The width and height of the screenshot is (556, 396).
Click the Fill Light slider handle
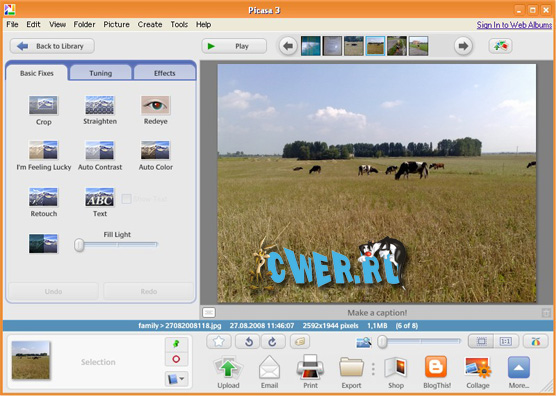79,245
